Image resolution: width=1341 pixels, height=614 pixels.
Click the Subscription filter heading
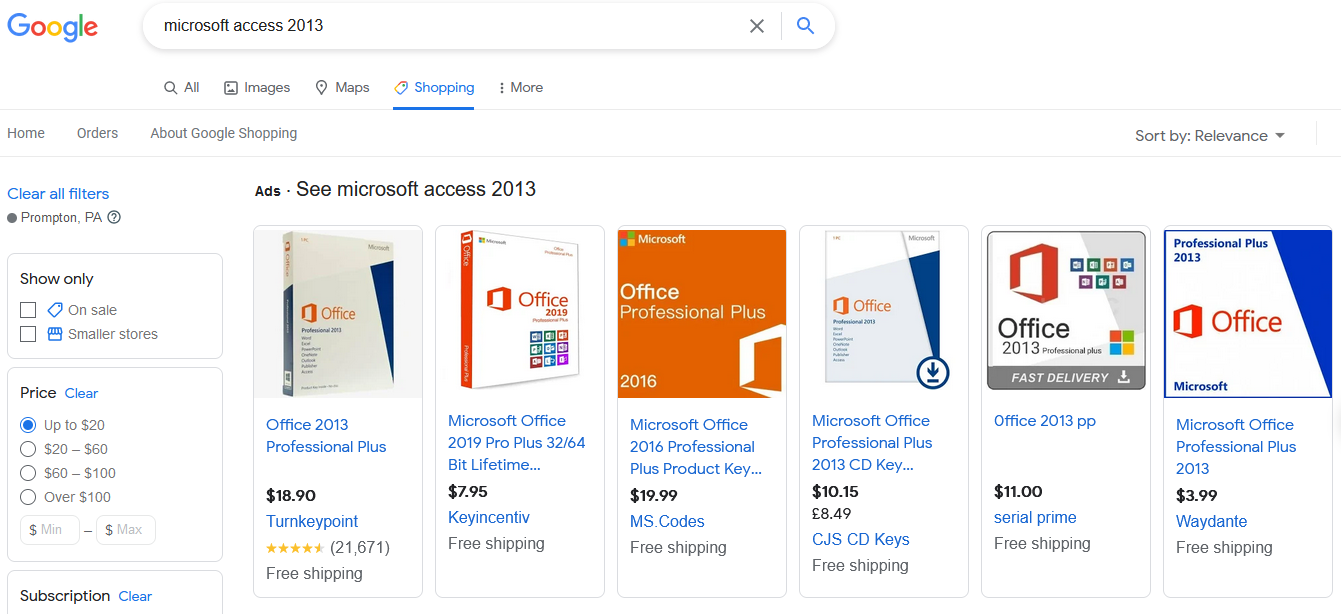pos(65,596)
